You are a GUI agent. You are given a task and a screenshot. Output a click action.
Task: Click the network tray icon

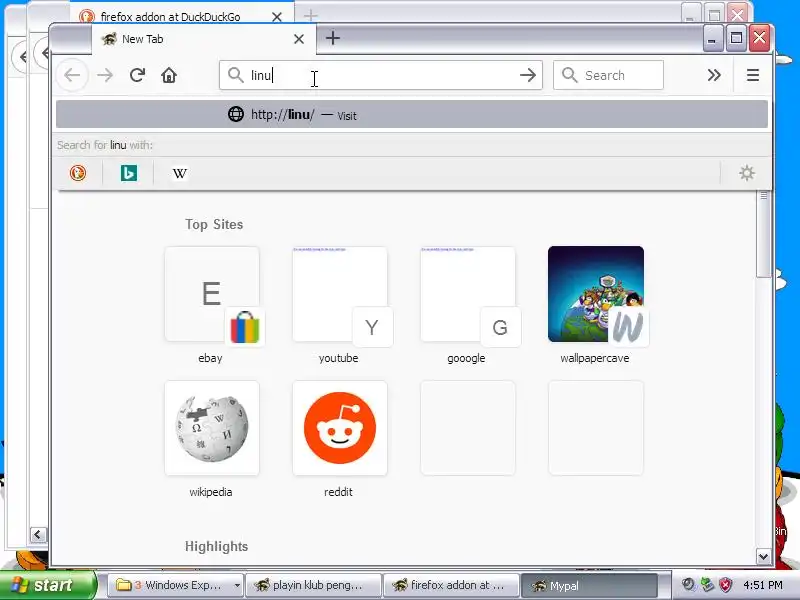click(x=707, y=585)
